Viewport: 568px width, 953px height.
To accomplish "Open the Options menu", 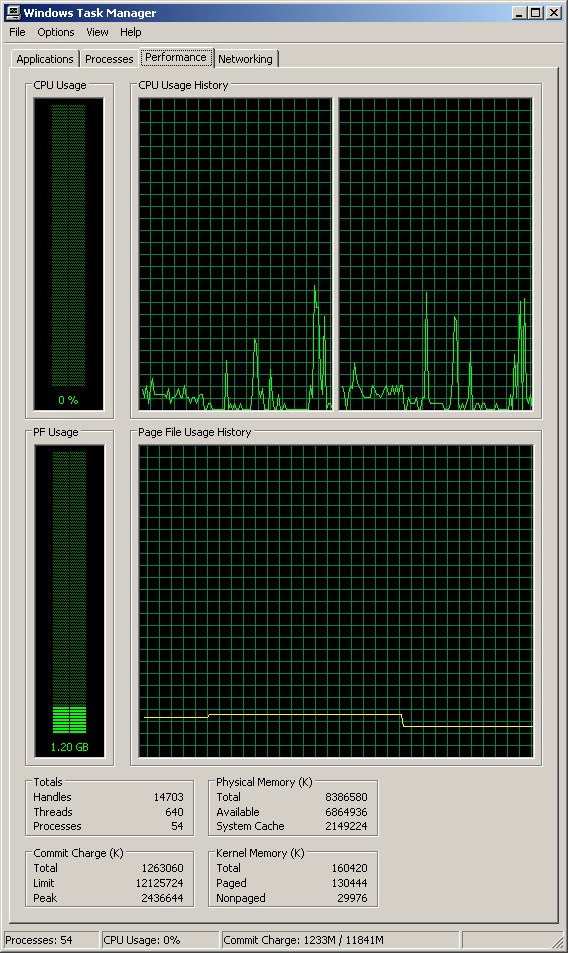I will point(56,32).
